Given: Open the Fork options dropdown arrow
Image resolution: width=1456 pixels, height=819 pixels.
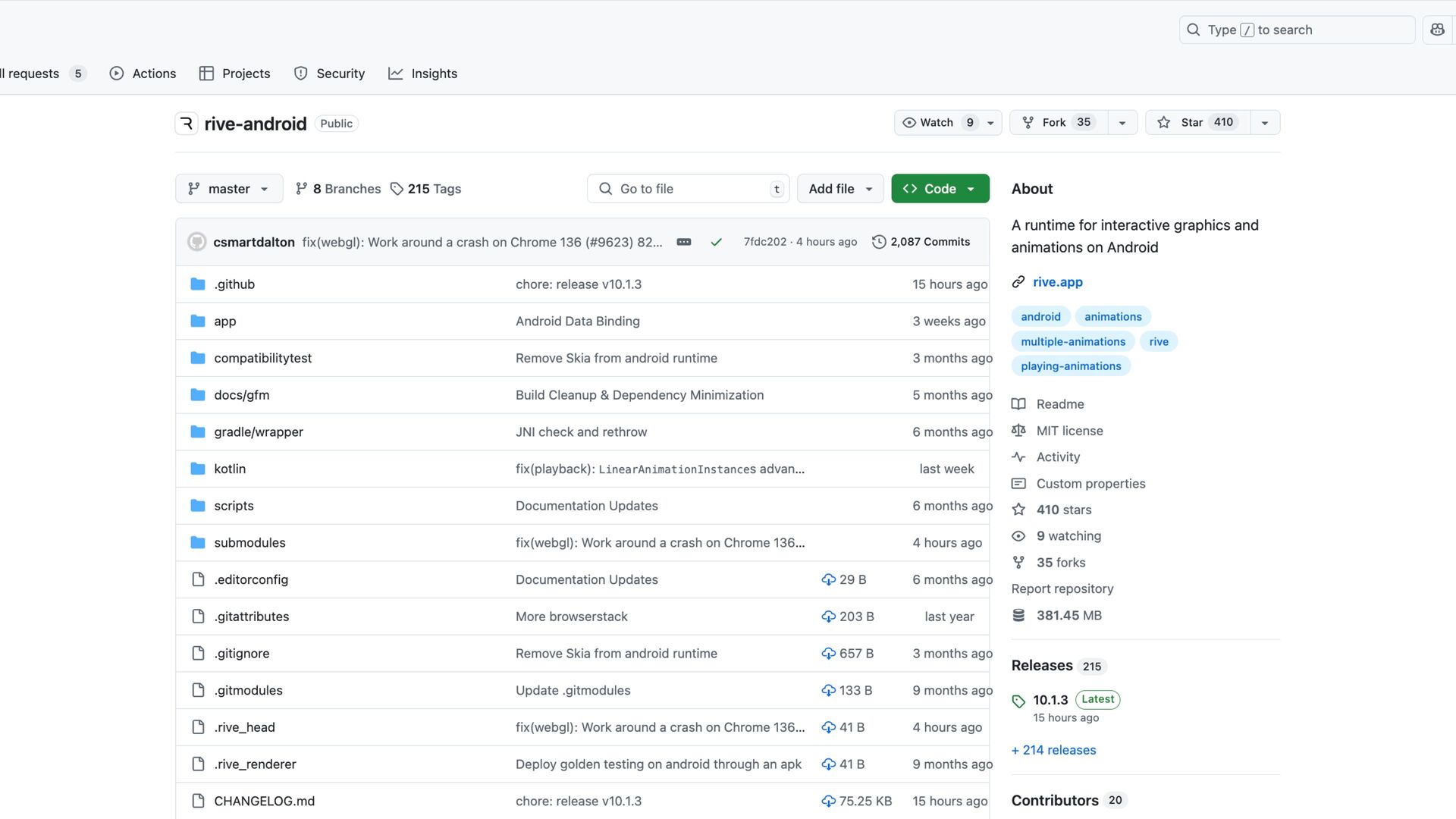Looking at the screenshot, I should [x=1122, y=123].
